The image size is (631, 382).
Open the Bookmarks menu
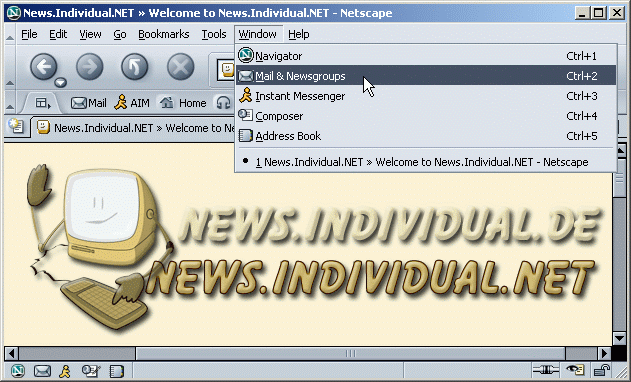[163, 34]
